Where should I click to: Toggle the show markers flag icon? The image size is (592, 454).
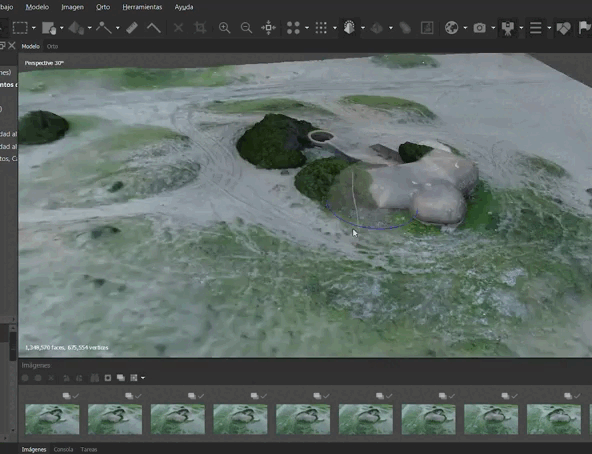584,28
